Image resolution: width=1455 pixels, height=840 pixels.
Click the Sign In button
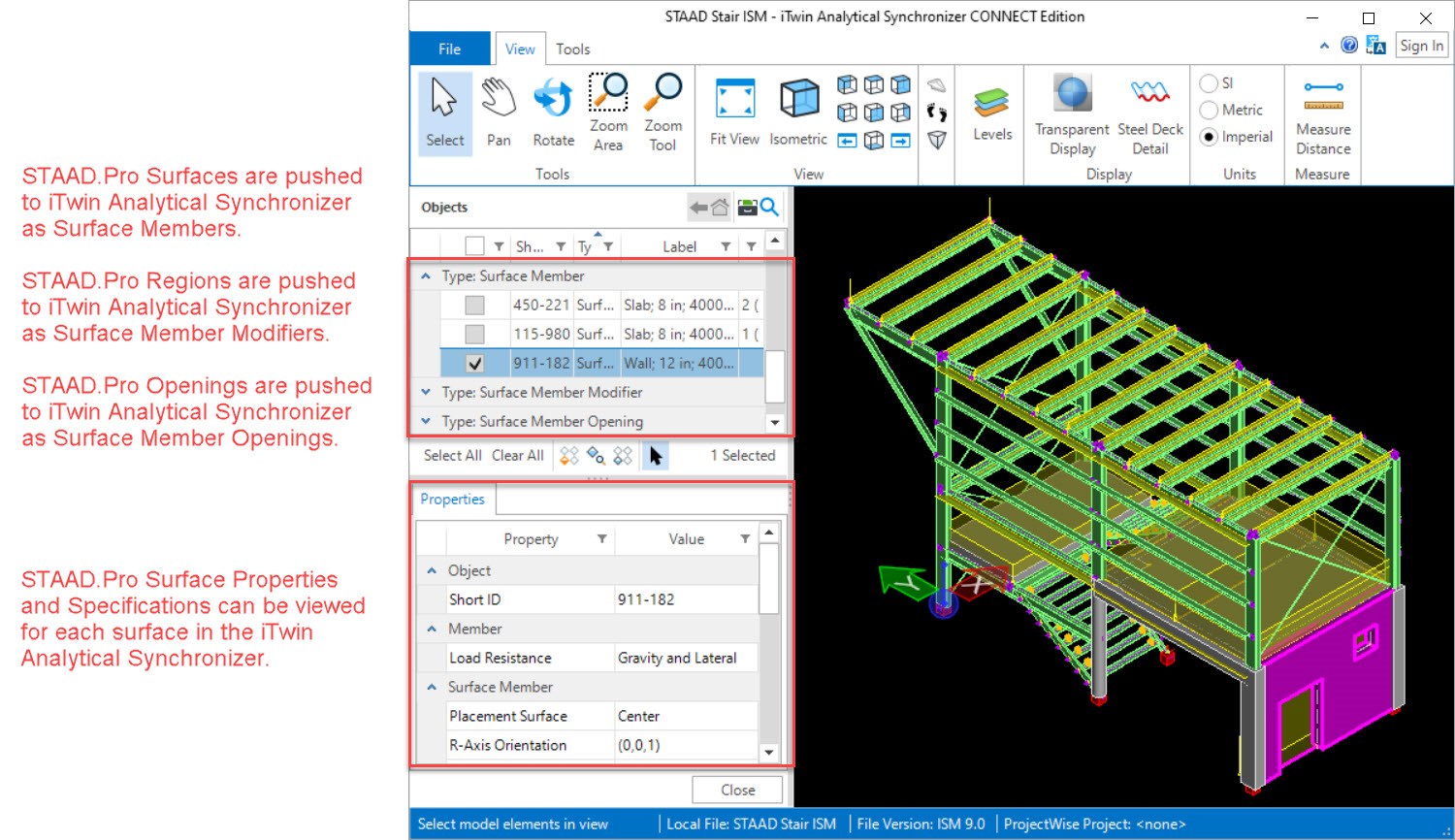coord(1422,46)
